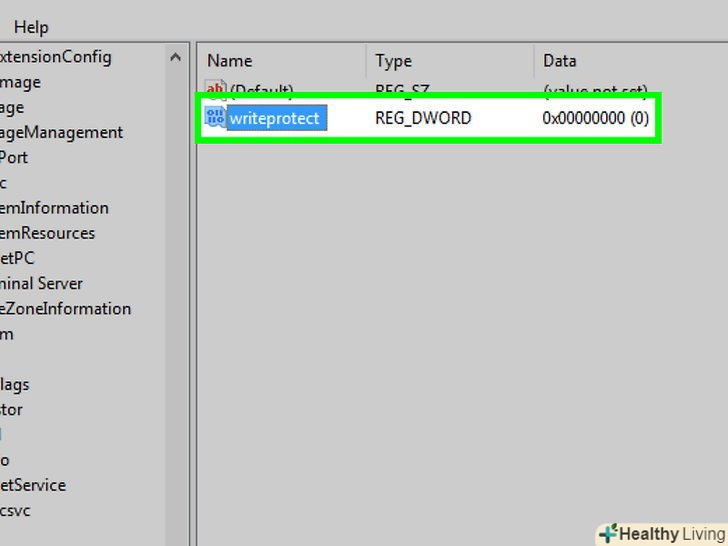Screen dimensions: 728x546
Task: Click the Data column header
Action: pyautogui.click(x=559, y=61)
